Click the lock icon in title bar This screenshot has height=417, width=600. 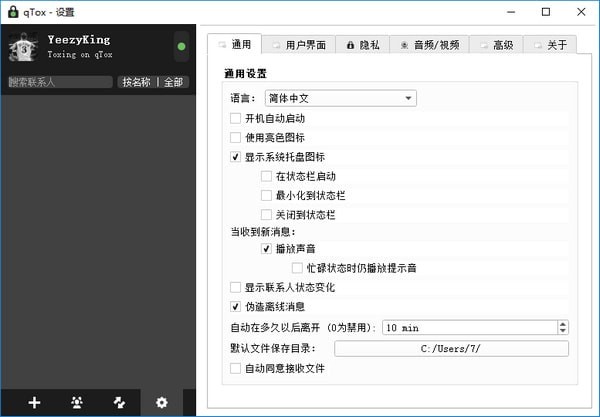point(13,12)
